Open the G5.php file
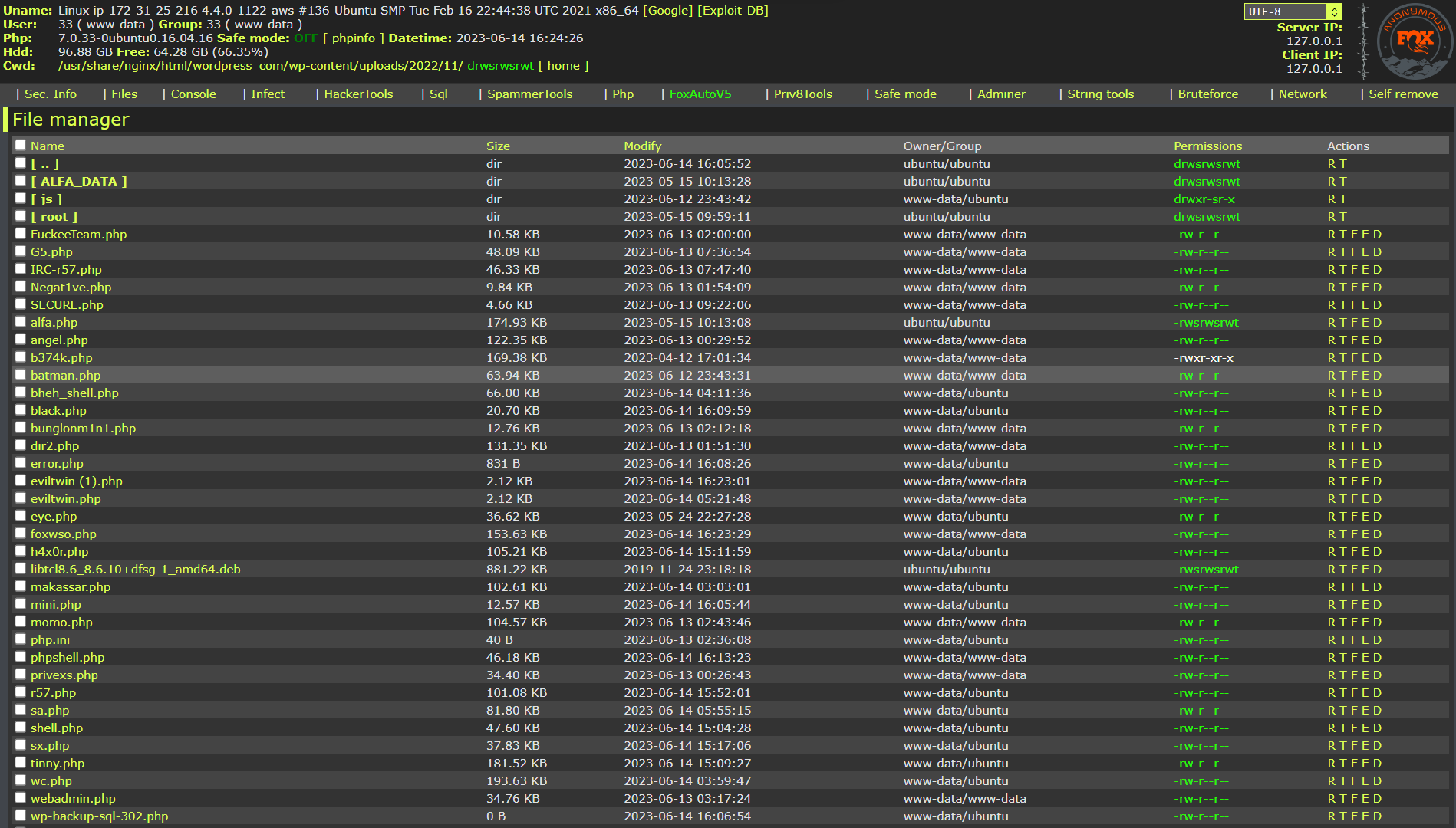Viewport: 1456px width, 828px height. (51, 252)
